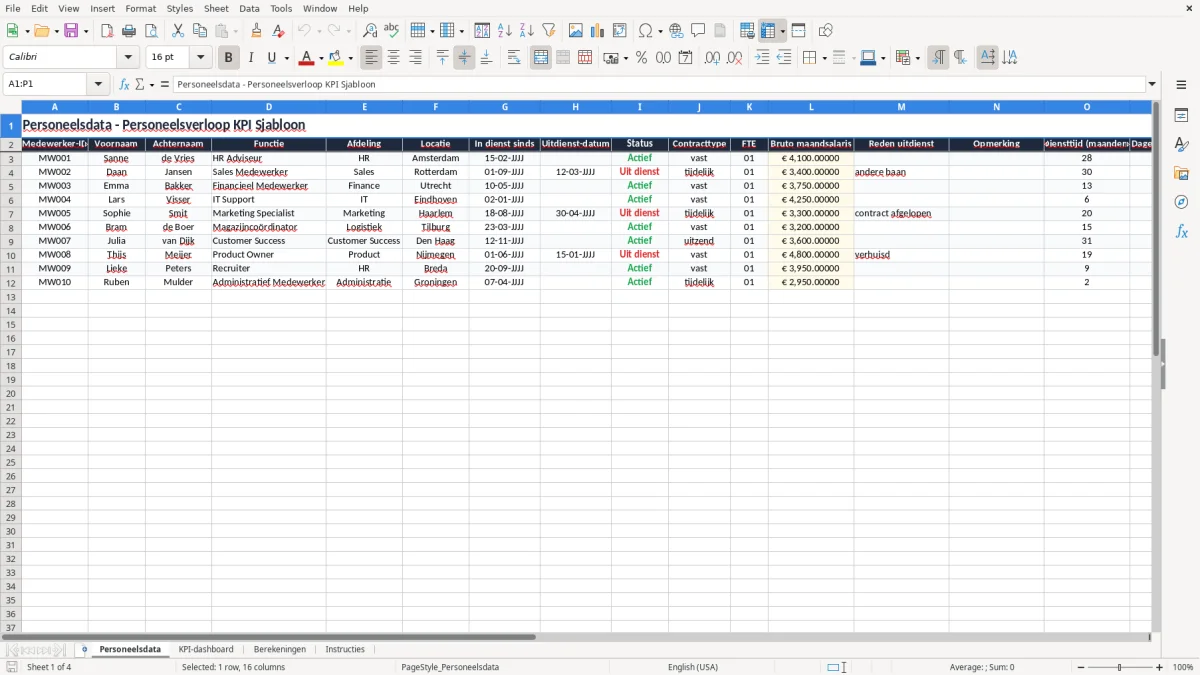Click the Clone Formatting paintbrush icon
This screenshot has height=675, width=1200.
(256, 31)
